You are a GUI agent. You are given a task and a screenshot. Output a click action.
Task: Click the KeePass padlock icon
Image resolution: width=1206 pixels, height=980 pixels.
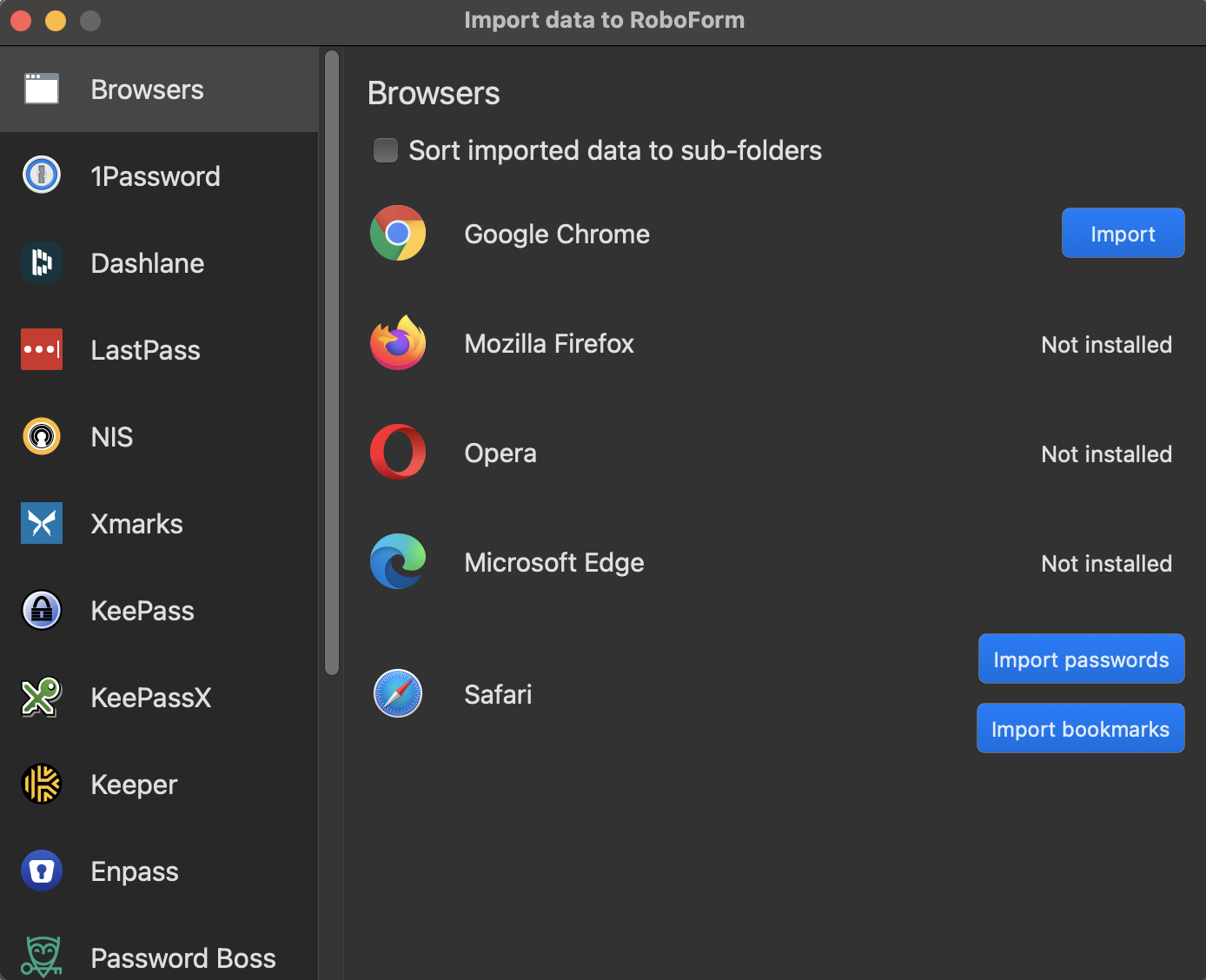click(42, 610)
